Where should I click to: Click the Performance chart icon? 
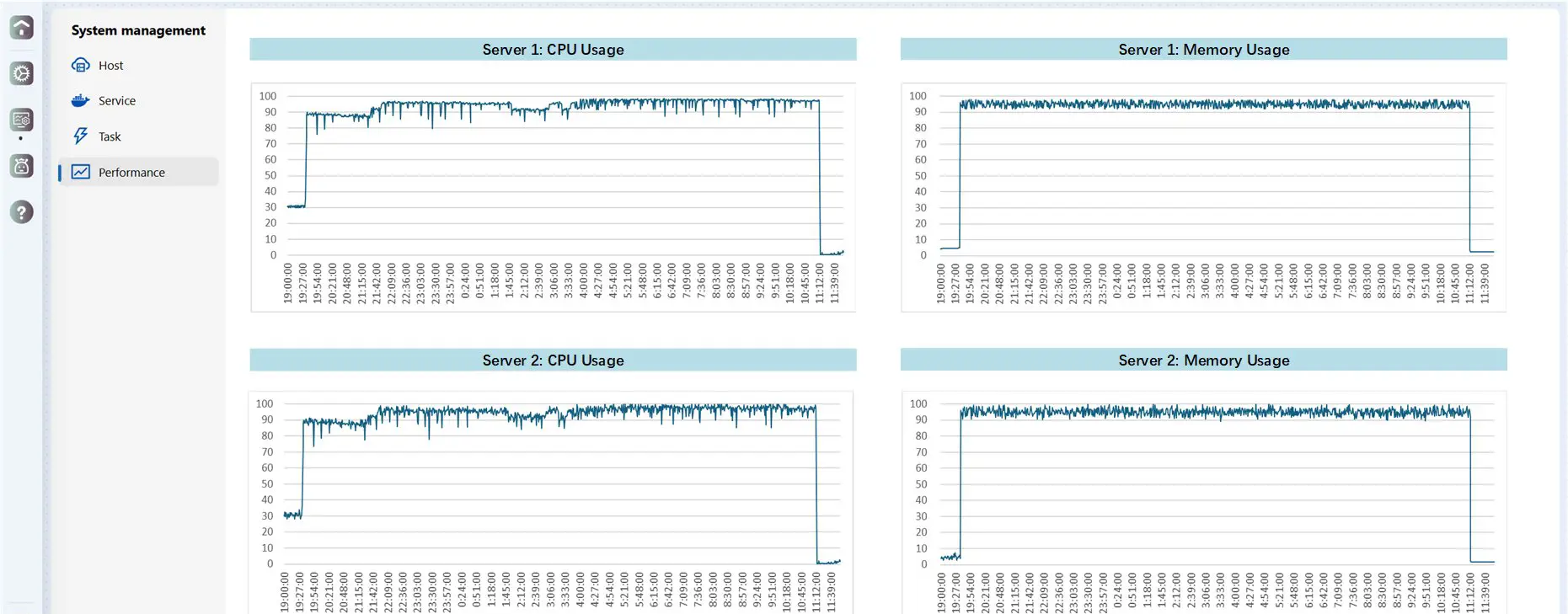(81, 172)
